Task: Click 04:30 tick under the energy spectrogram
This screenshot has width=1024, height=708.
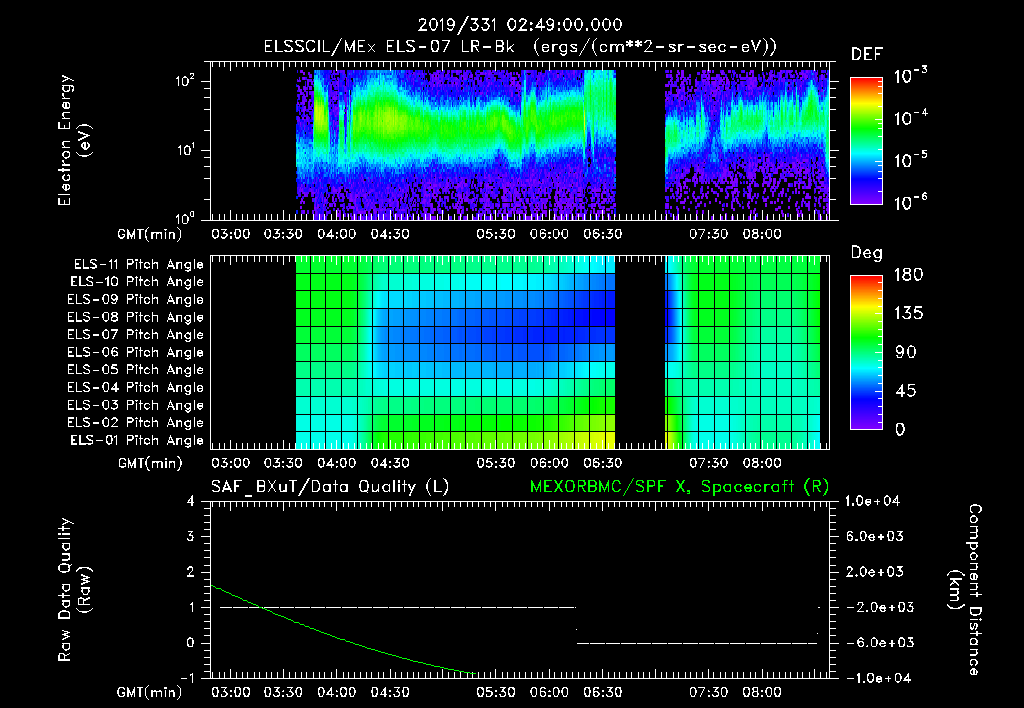Action: [390, 234]
